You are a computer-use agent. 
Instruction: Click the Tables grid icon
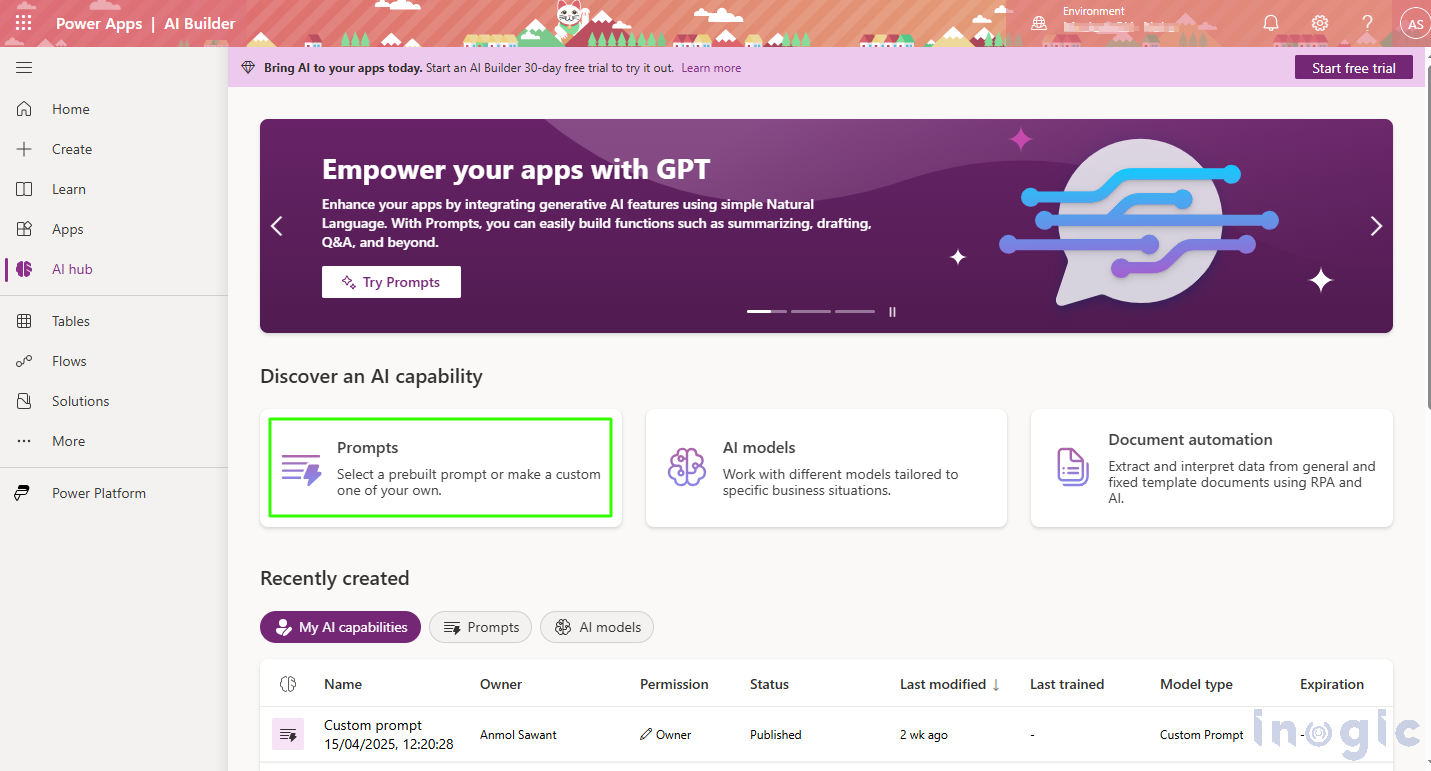24,321
